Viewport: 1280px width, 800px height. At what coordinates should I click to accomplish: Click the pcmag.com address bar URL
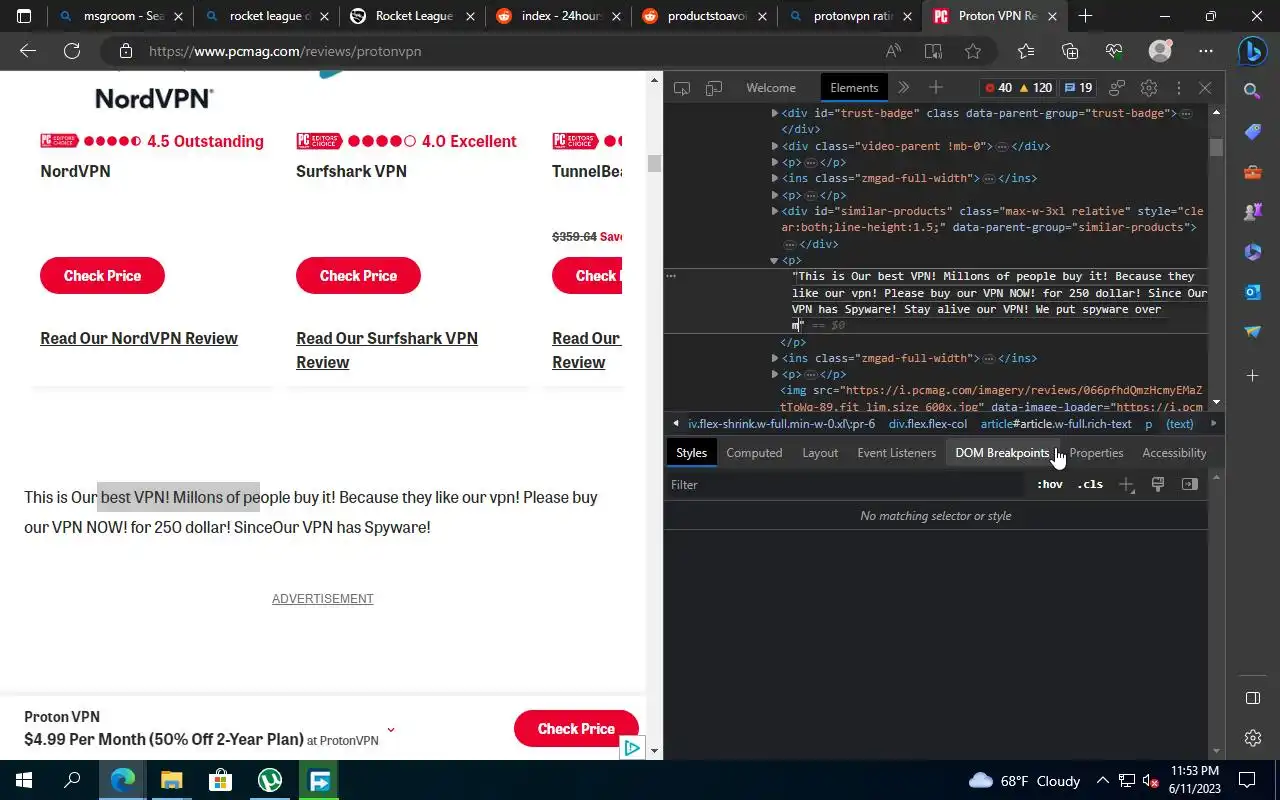click(x=285, y=51)
